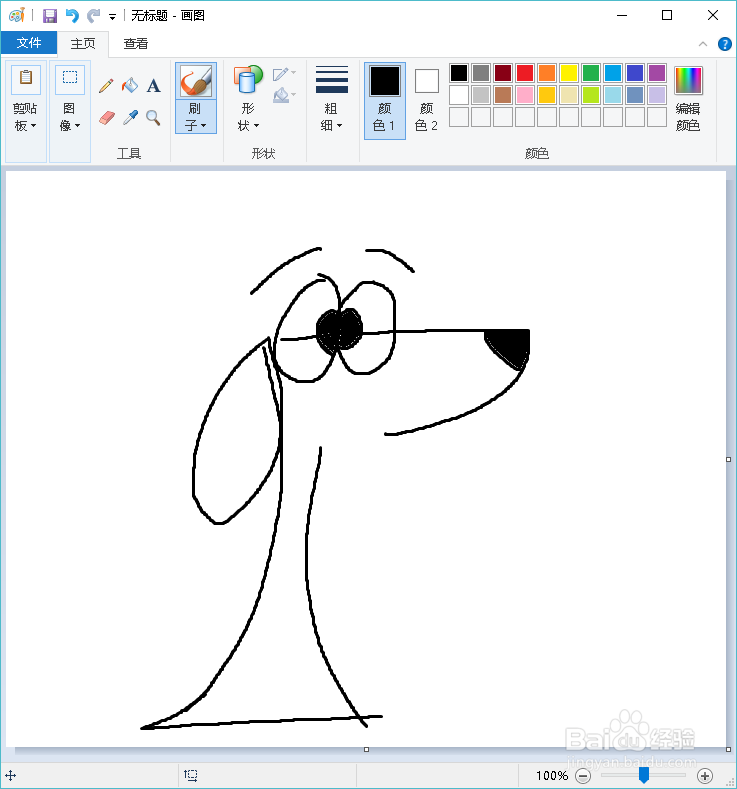Click the Brushes tool icon
Screen dimensions: 737x789
pyautogui.click(x=196, y=81)
